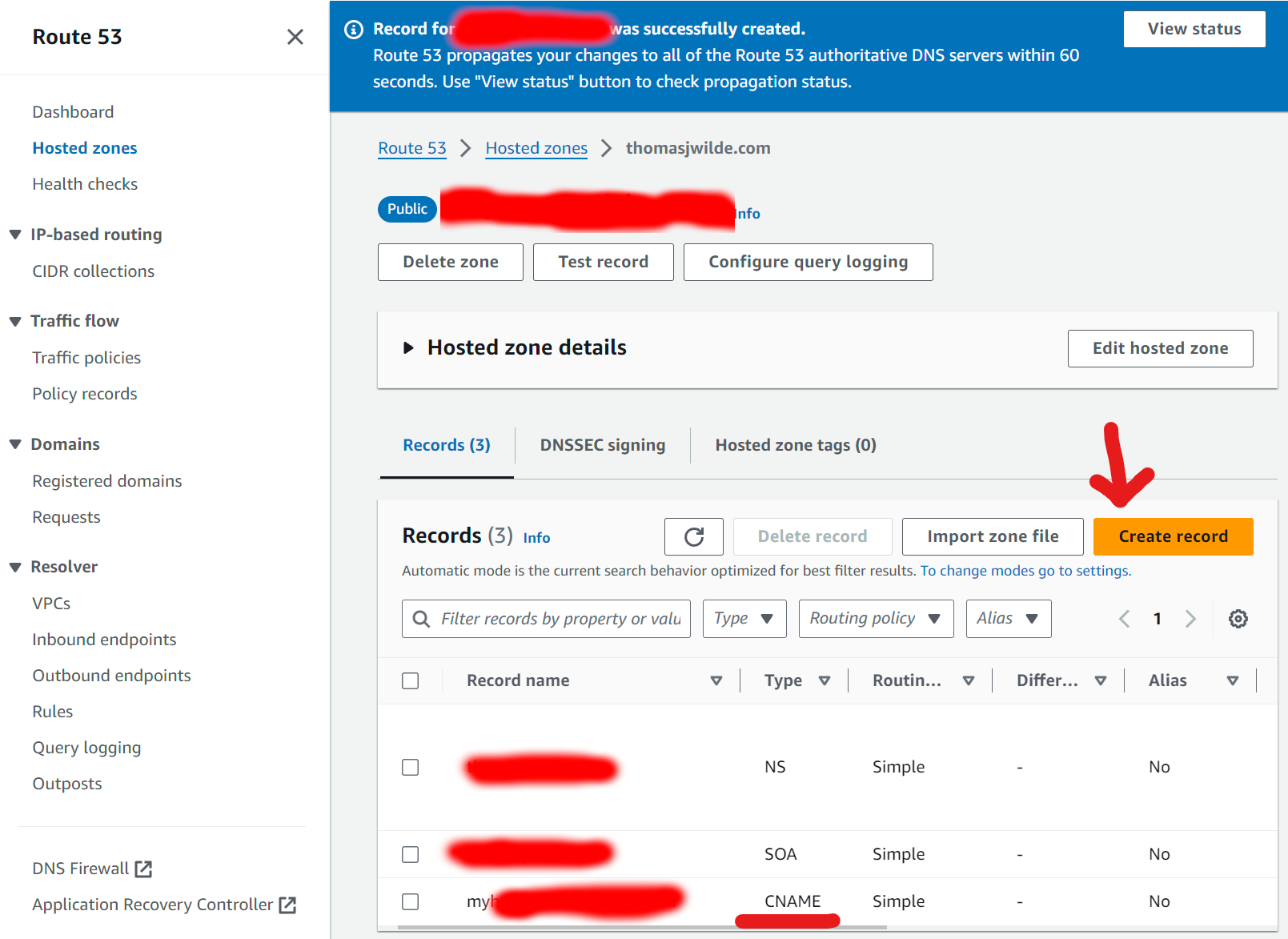Close the Route 53 navigation panel
This screenshot has height=939, width=1288.
[295, 37]
